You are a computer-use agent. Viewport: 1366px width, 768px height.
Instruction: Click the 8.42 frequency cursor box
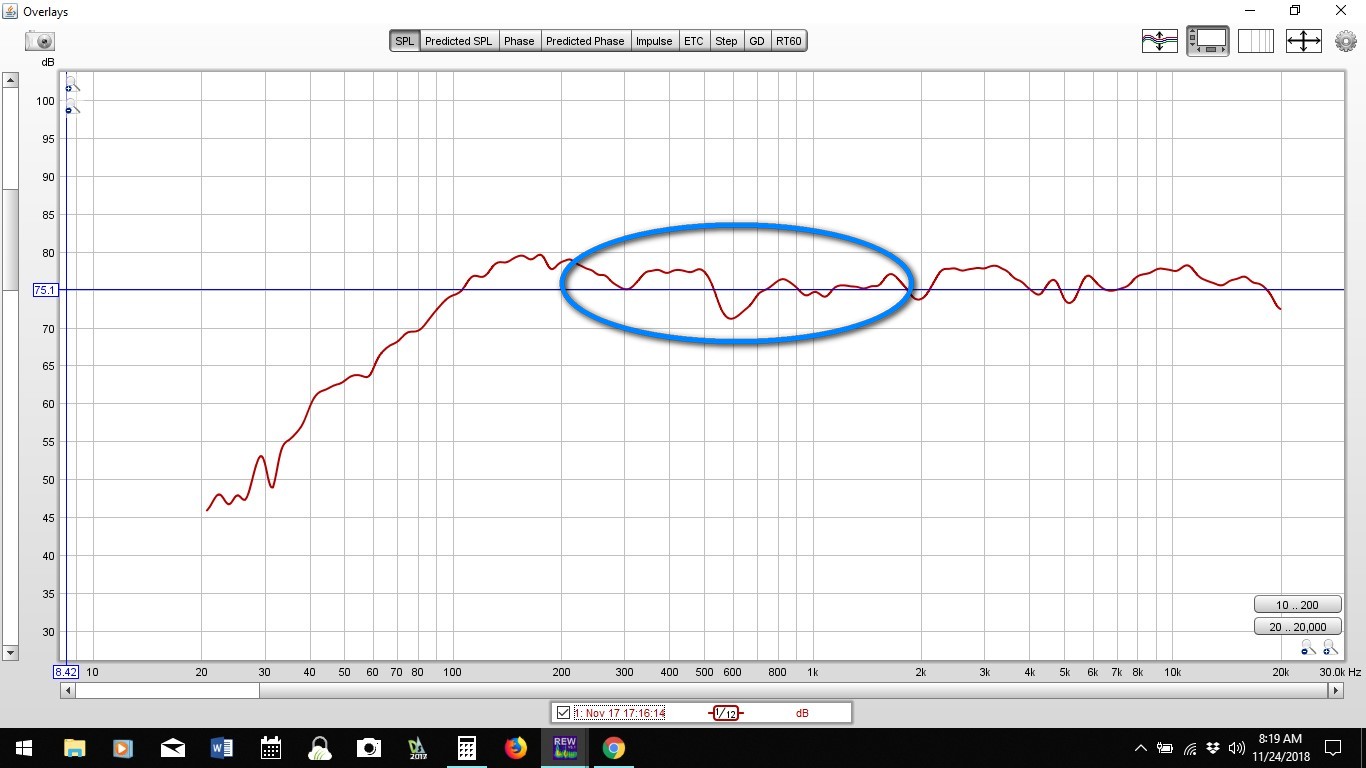click(x=66, y=673)
